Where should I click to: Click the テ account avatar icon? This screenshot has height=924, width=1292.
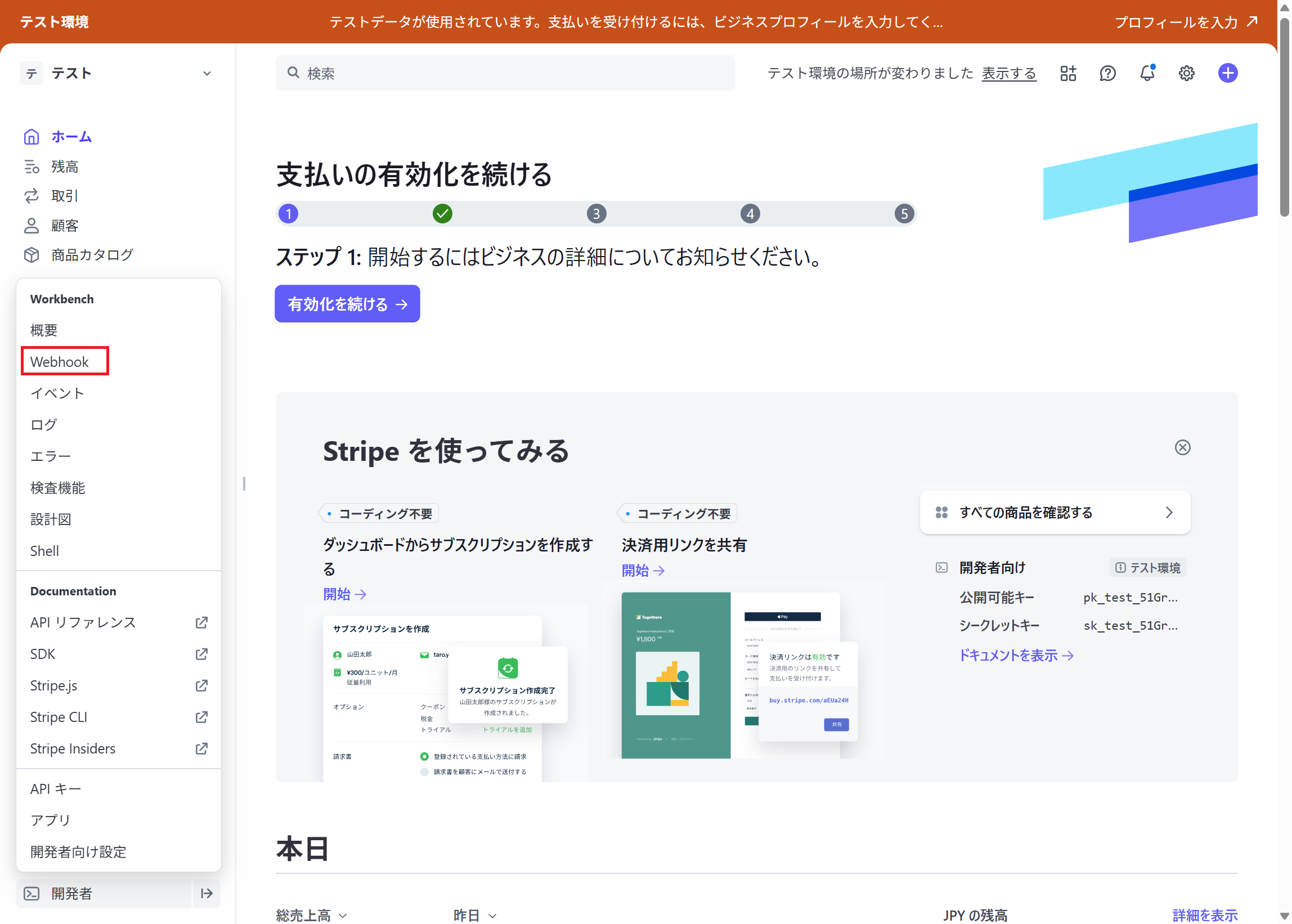pos(32,73)
